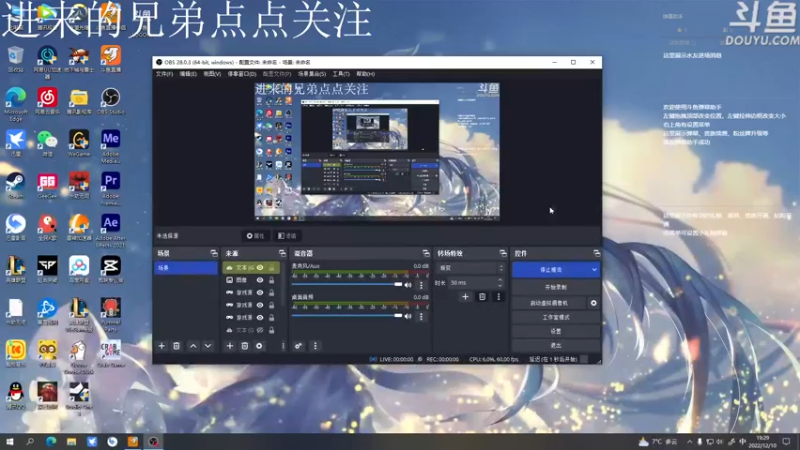Pop out the 混音器 (Mixer) dock panel
Screen dimensions: 800x450
coord(426,253)
